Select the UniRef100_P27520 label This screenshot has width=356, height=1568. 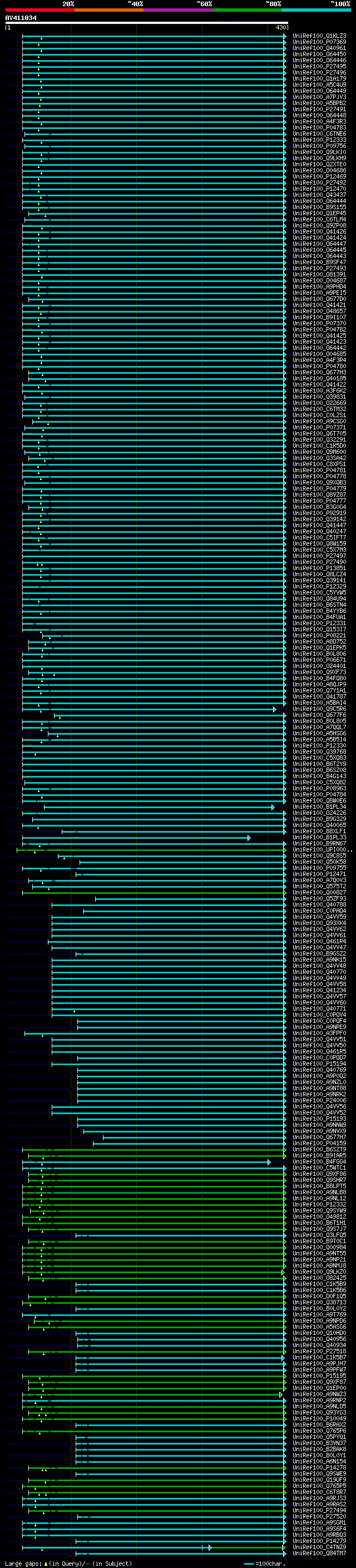pos(319,1516)
